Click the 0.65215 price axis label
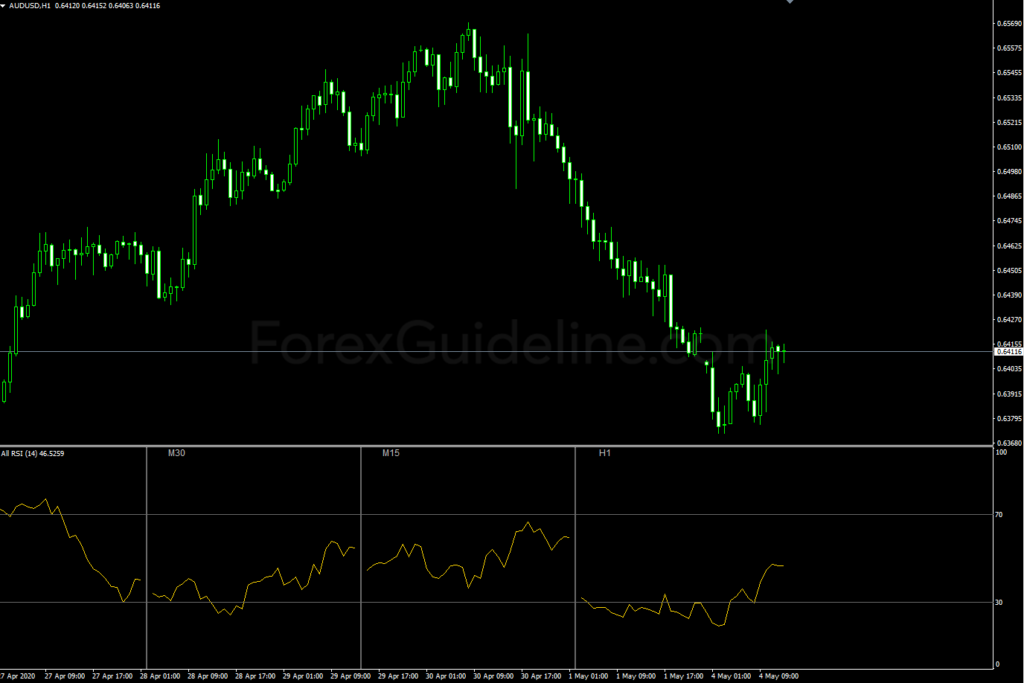1024x683 pixels. [x=1009, y=123]
